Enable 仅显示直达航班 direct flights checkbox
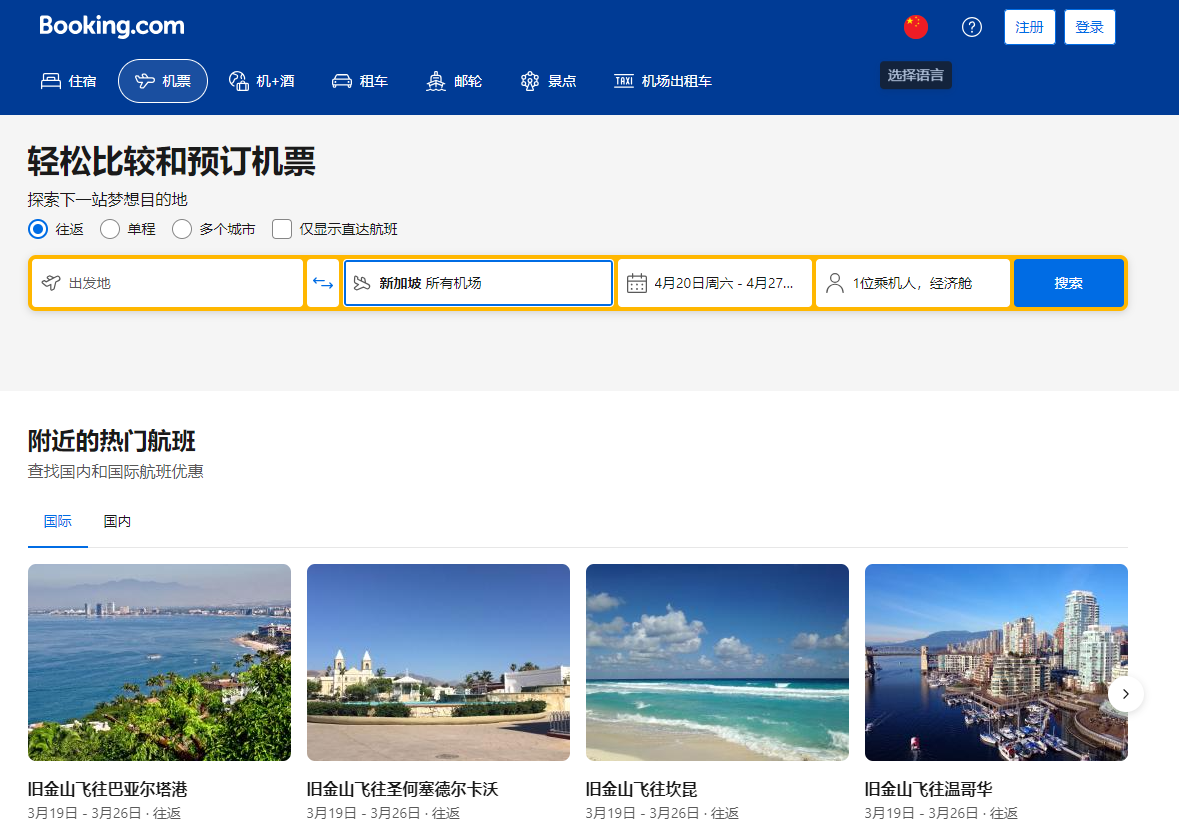This screenshot has width=1179, height=835. (x=282, y=229)
